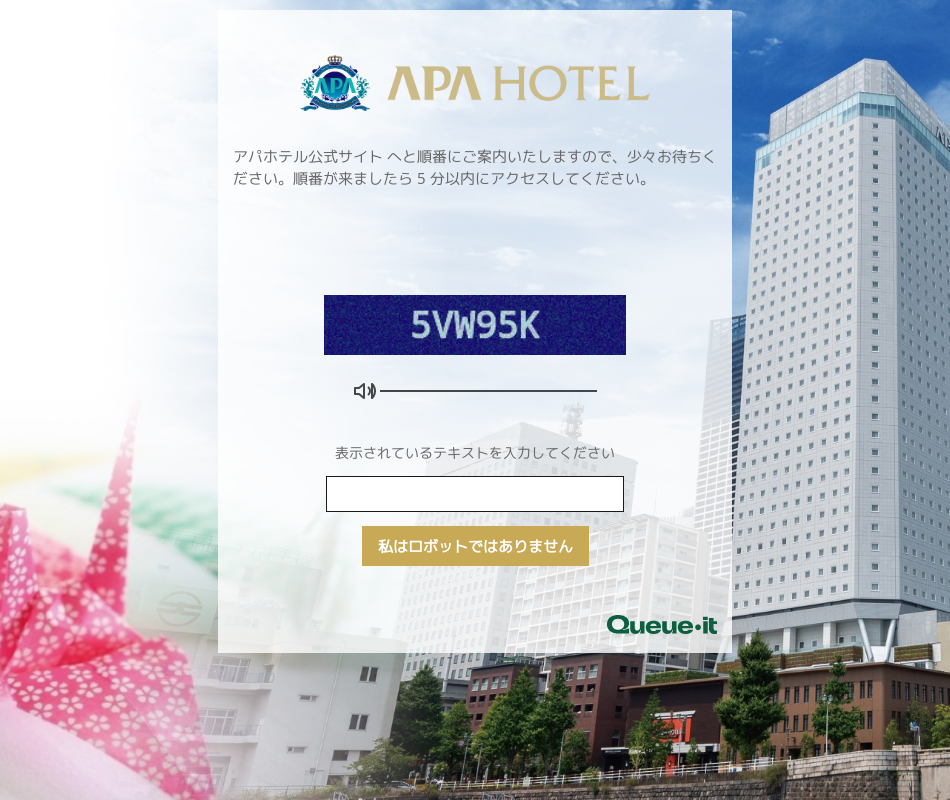The width and height of the screenshot is (950, 800).
Task: Submit the 私はロボットではありません button
Action: [475, 546]
